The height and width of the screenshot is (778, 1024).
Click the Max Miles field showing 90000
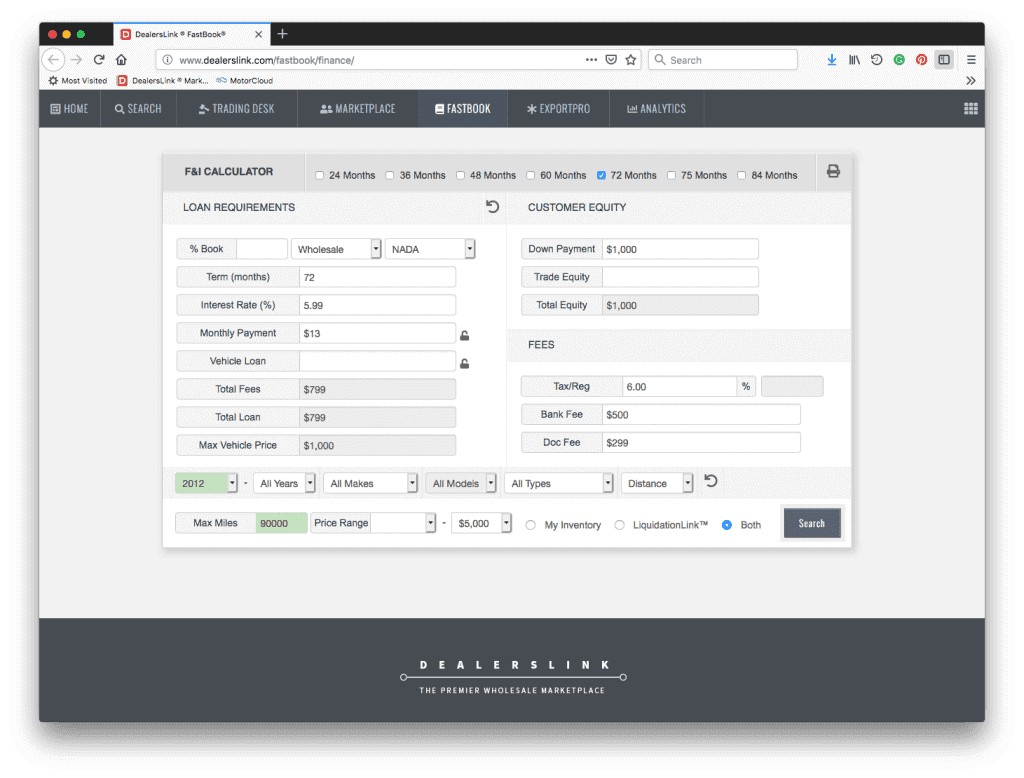(281, 523)
